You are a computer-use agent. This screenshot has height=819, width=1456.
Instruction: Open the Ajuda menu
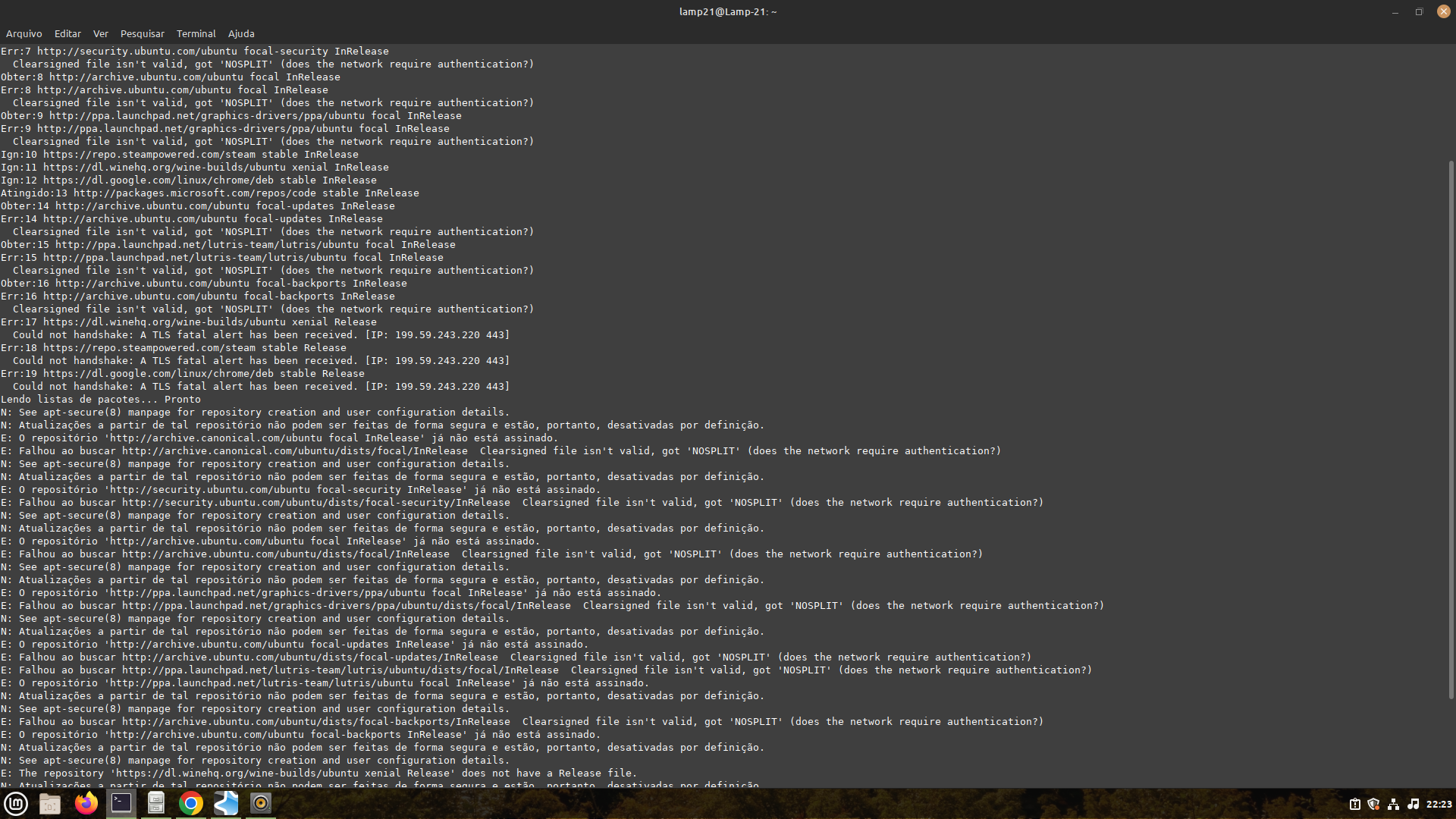coord(241,33)
